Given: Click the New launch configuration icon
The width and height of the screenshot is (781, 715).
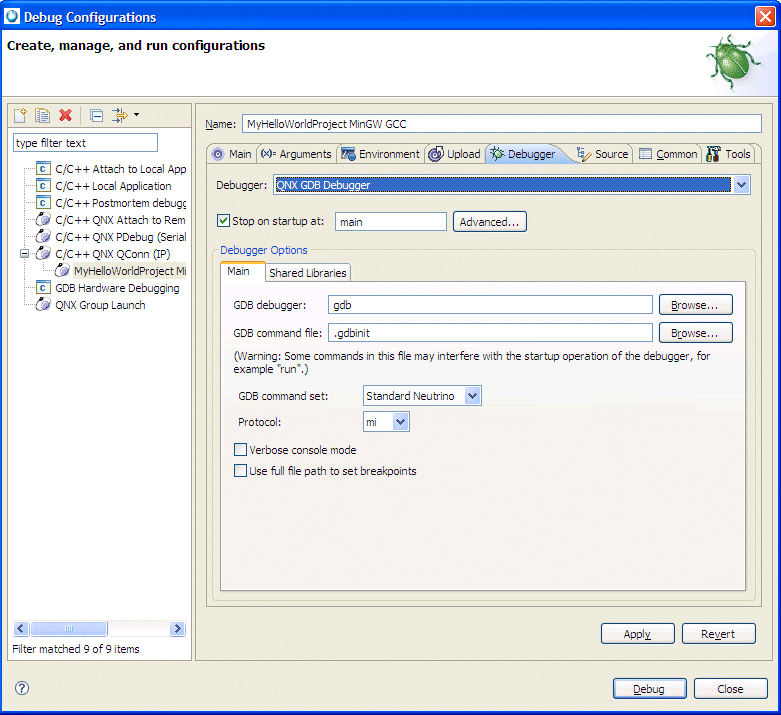Looking at the screenshot, I should [x=21, y=116].
